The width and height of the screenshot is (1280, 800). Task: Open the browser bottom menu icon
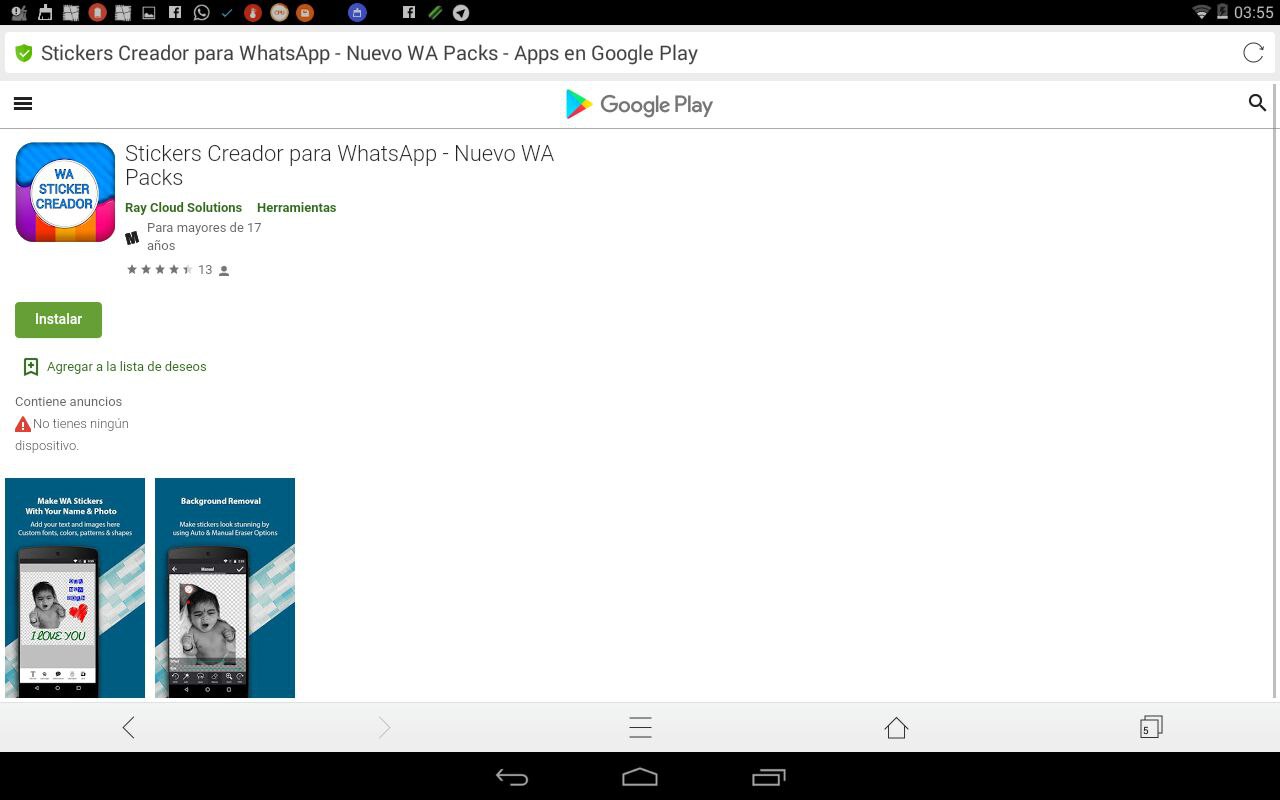(x=640, y=727)
